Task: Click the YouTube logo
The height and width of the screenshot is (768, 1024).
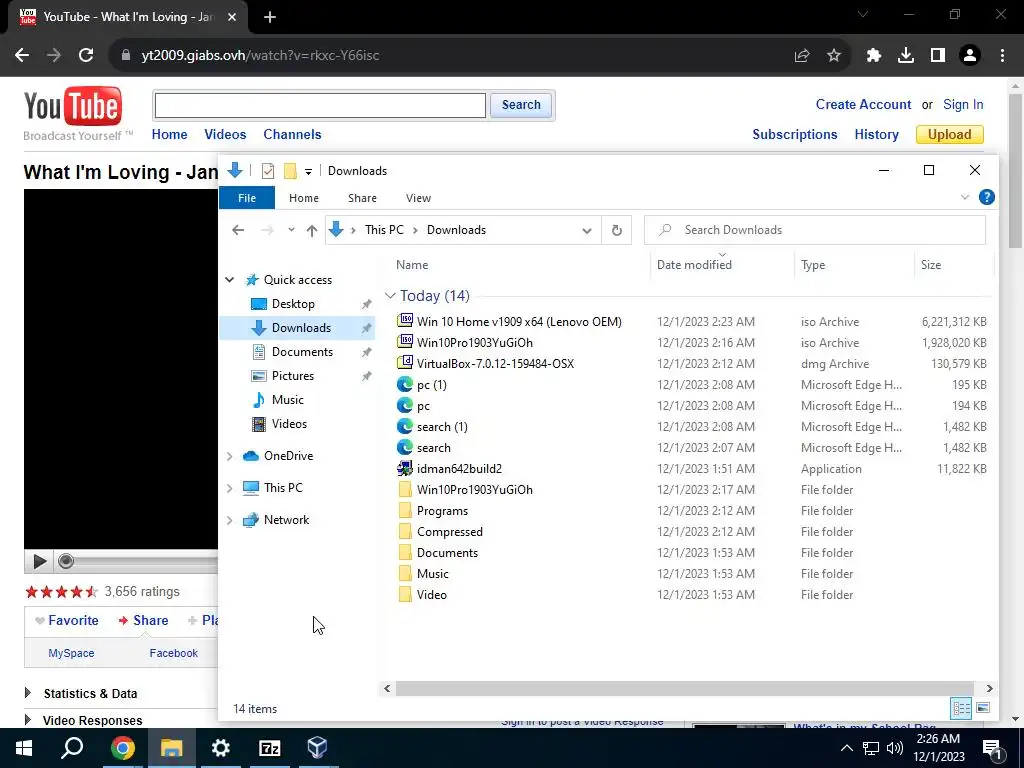Action: pos(72,106)
